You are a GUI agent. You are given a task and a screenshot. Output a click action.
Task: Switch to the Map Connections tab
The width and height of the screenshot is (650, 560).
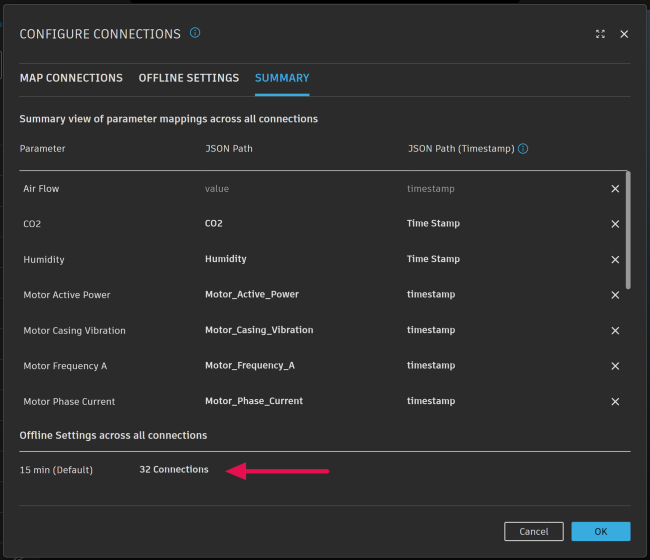point(71,78)
